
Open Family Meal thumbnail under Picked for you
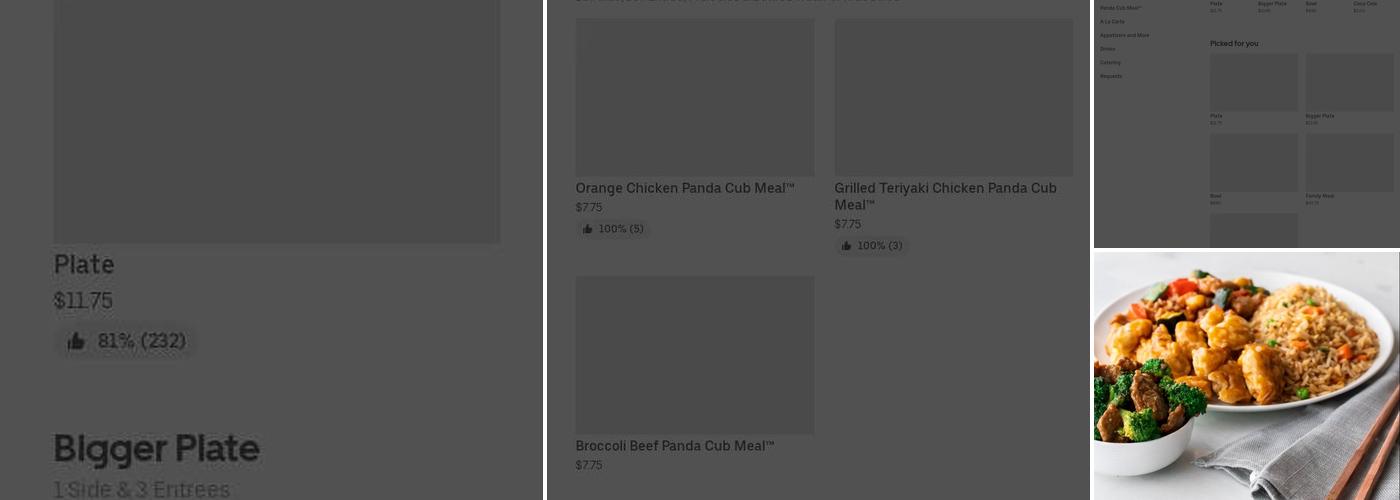click(x=1349, y=163)
